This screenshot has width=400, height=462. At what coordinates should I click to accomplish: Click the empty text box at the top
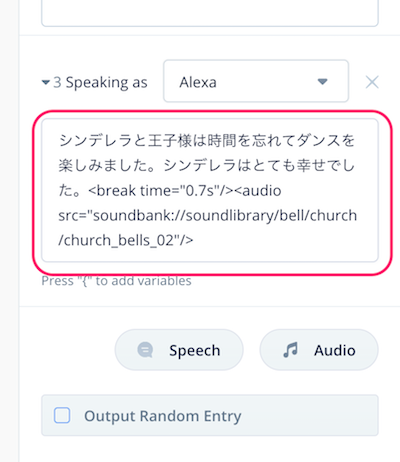click(210, 13)
